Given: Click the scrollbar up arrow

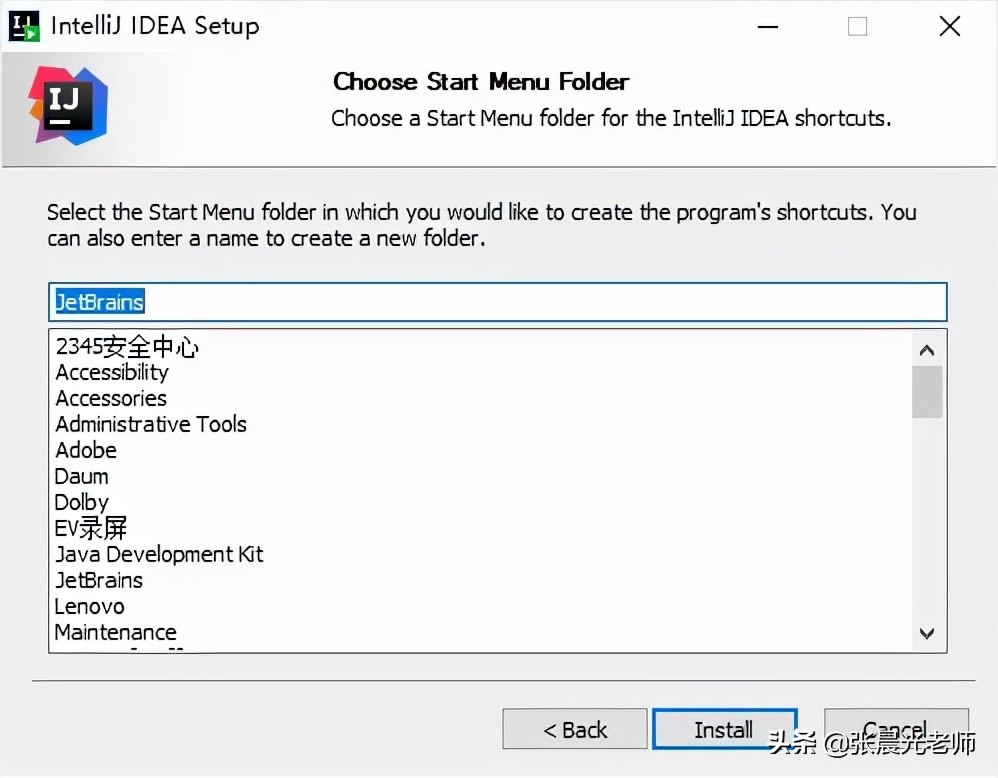Looking at the screenshot, I should tap(927, 350).
